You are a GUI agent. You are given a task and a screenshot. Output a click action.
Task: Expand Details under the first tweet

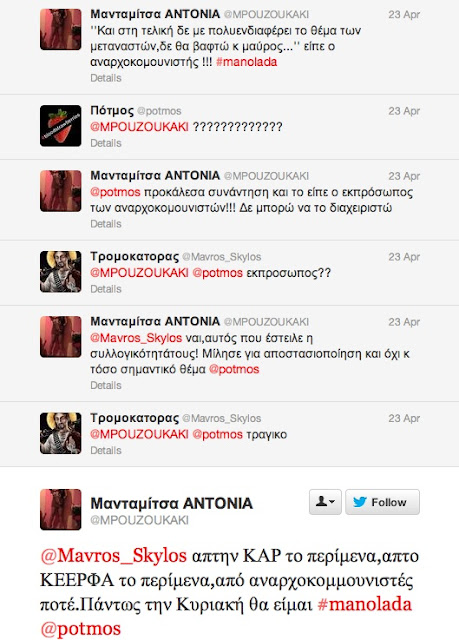click(x=106, y=78)
